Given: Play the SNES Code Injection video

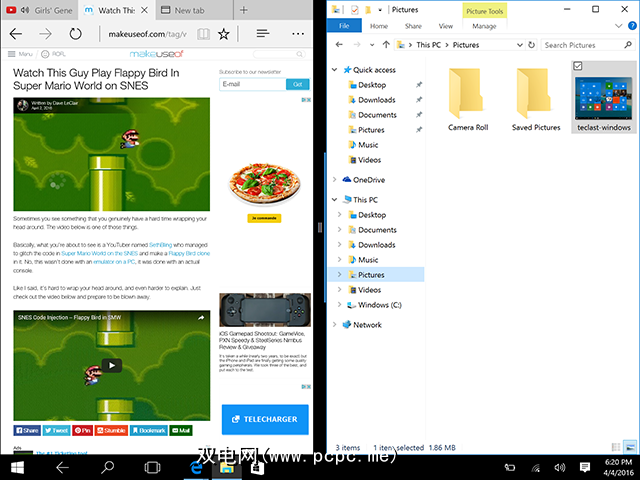Looking at the screenshot, I should pyautogui.click(x=112, y=365).
